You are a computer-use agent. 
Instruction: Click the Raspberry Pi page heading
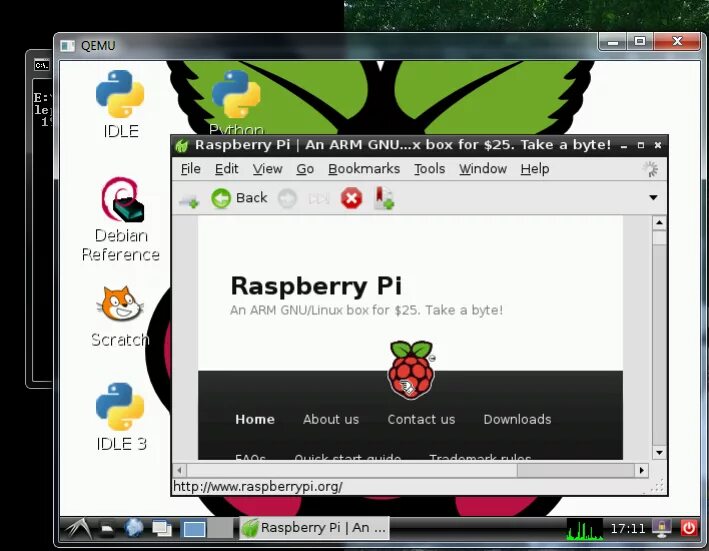pos(316,286)
